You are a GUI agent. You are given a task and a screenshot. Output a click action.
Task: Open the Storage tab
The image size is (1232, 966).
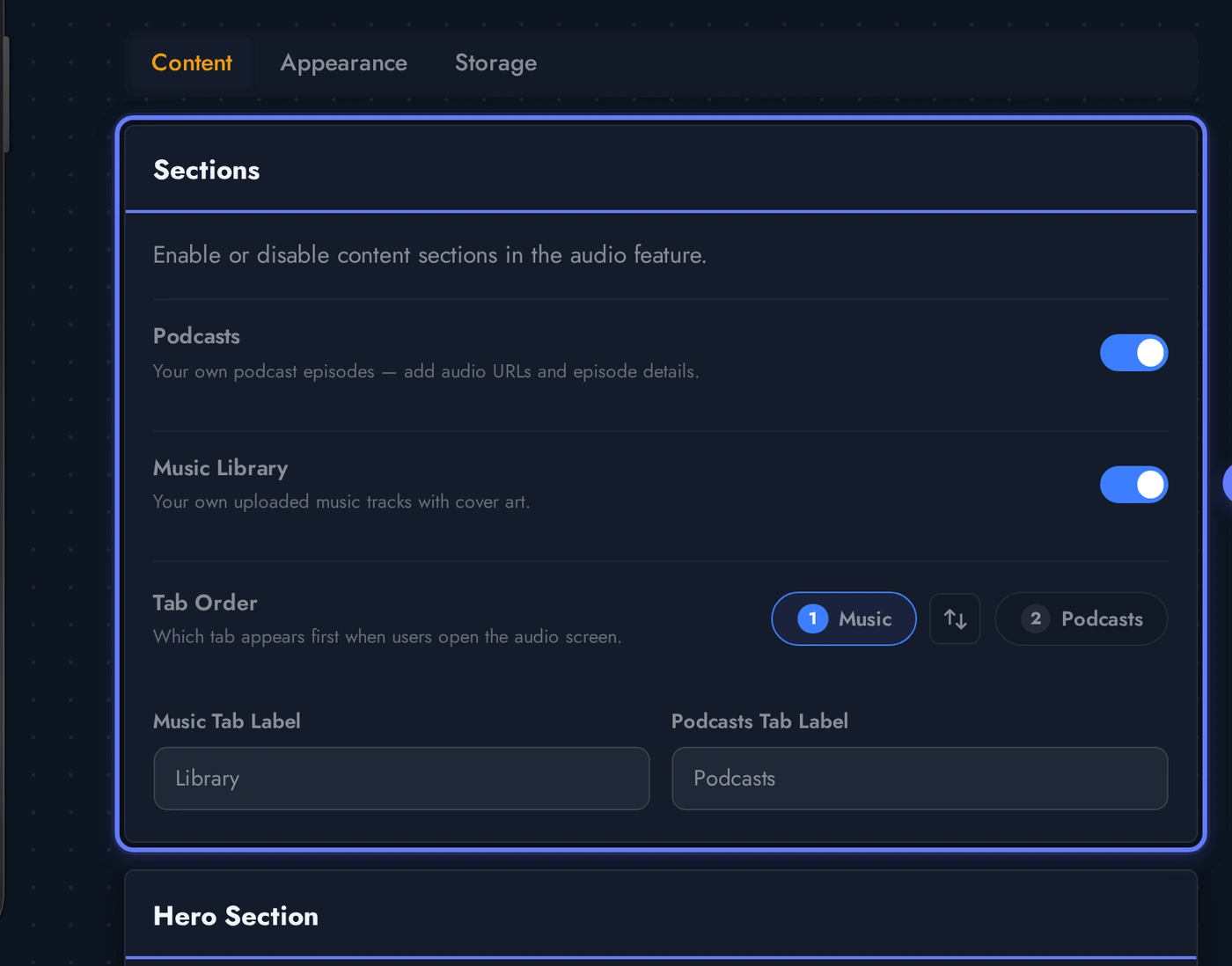click(x=495, y=62)
